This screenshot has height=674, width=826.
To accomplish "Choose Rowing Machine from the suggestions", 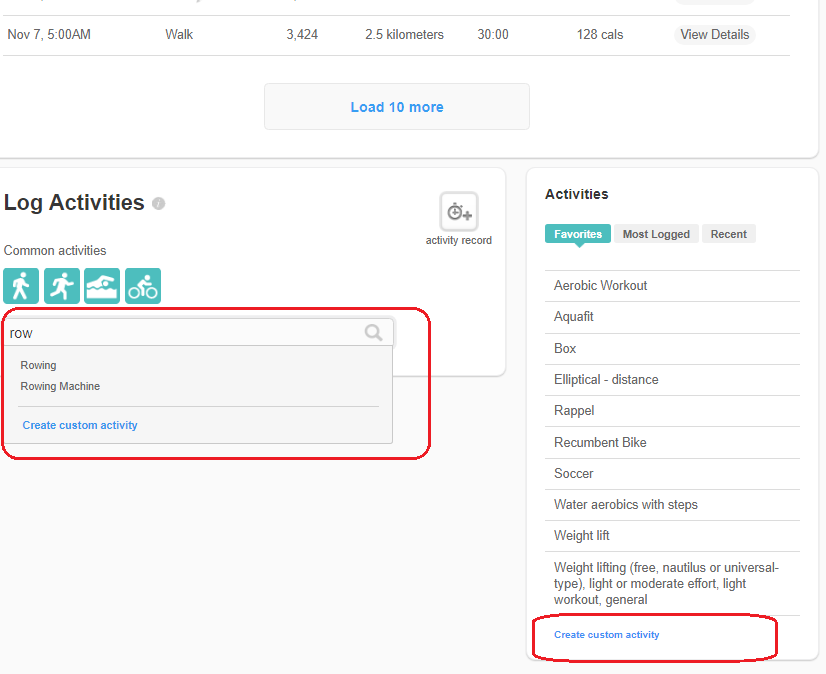I will coord(60,386).
